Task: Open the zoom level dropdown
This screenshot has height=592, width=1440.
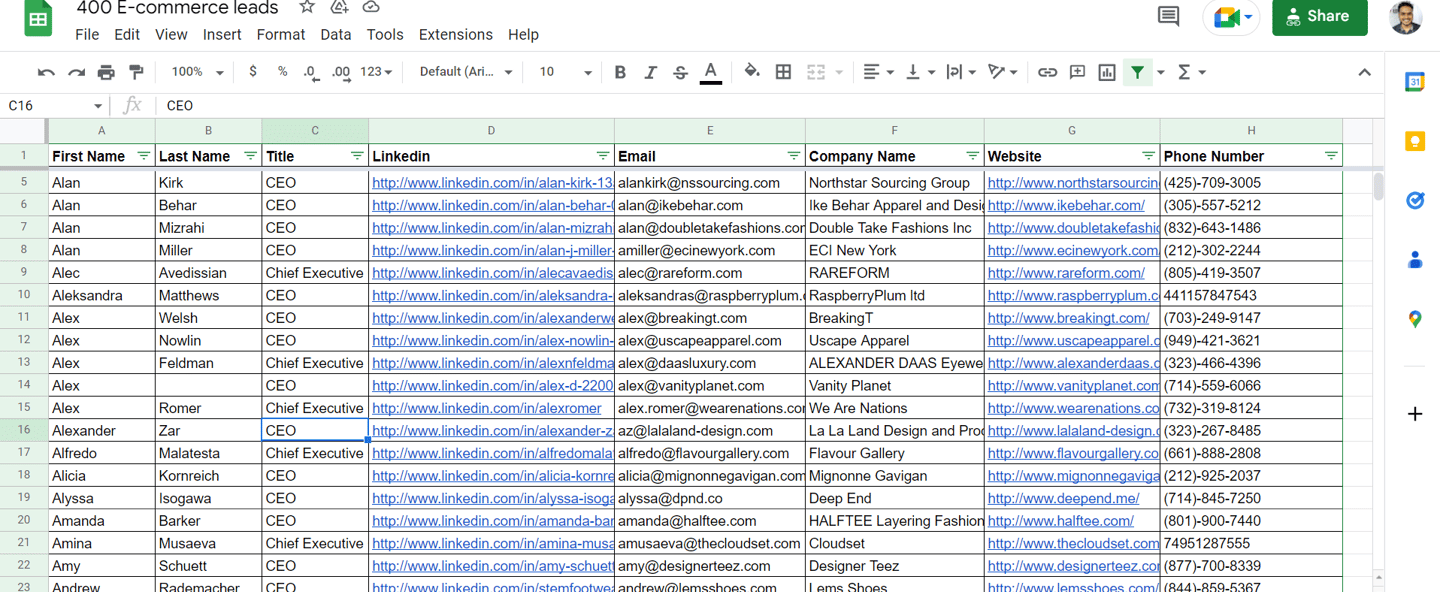Action: tap(196, 72)
